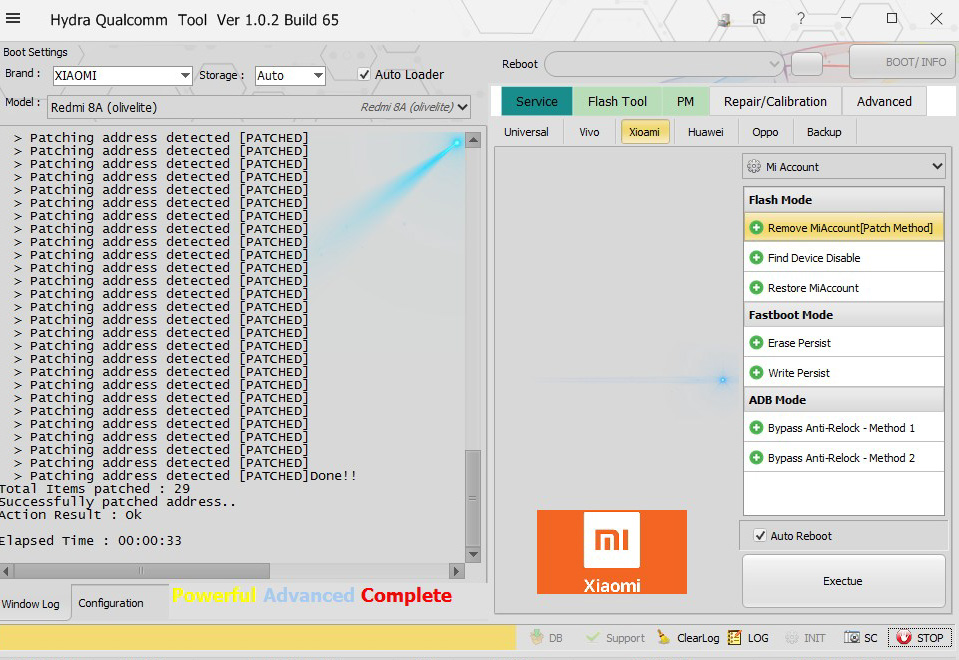Disable the Auto Reboot checkbox

click(x=760, y=536)
